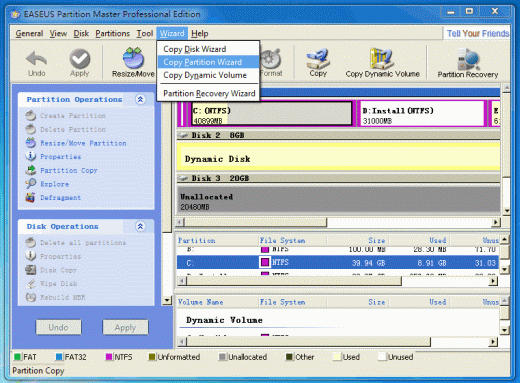Click the FAT legend color swatch
The image size is (520, 383).
coord(17,357)
